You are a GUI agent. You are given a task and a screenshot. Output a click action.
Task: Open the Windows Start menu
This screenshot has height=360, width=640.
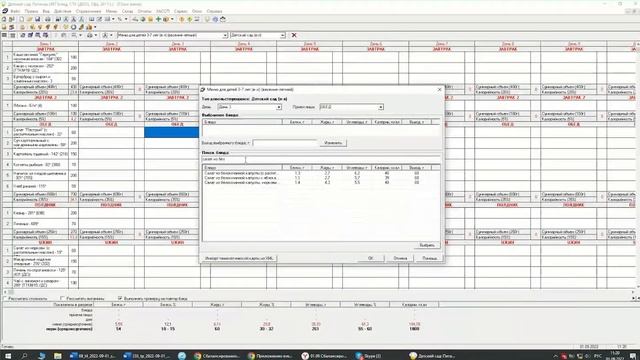point(8,356)
